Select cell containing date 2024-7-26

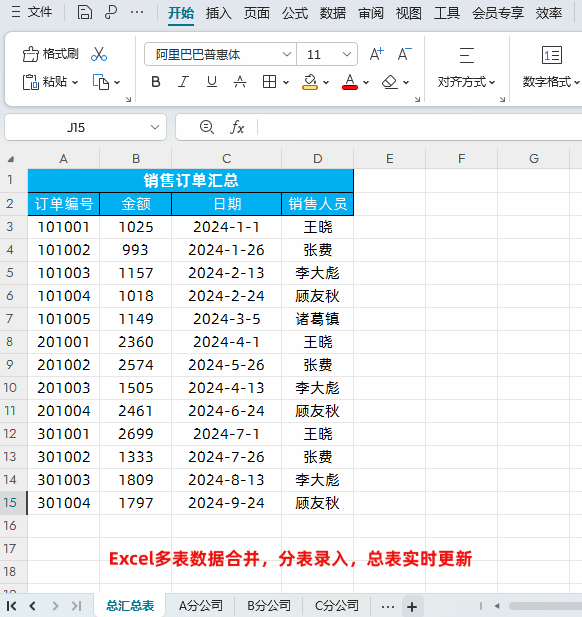click(226, 457)
